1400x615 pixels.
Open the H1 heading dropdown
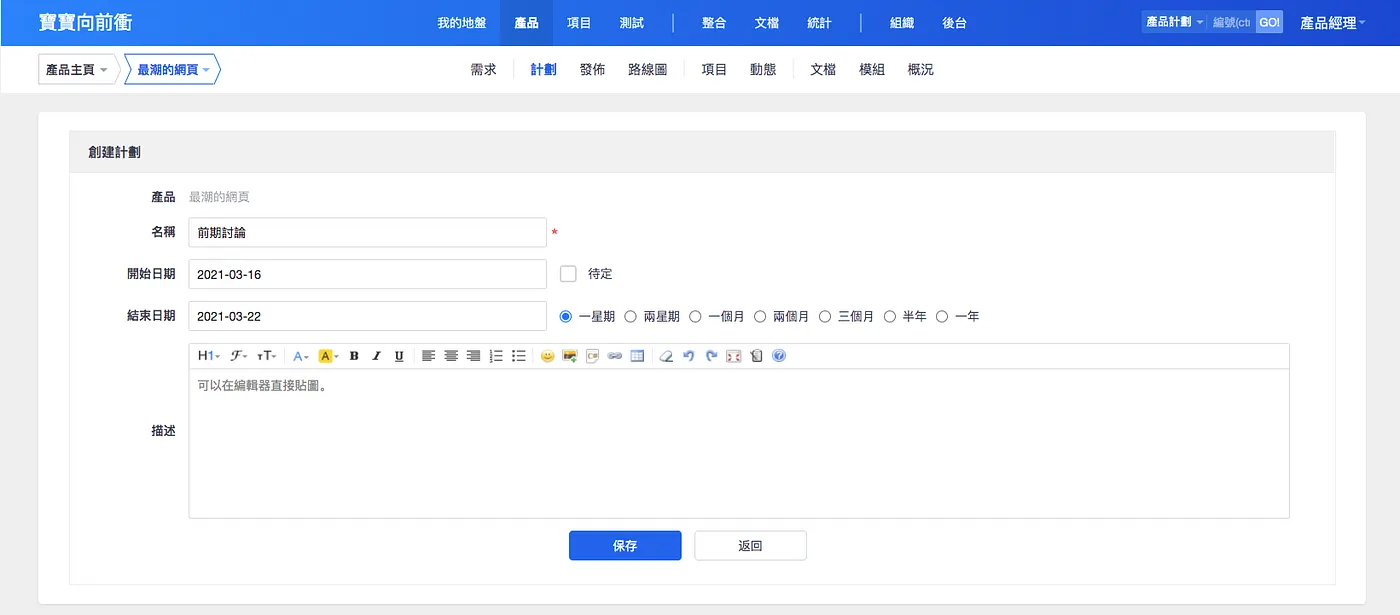(x=209, y=356)
